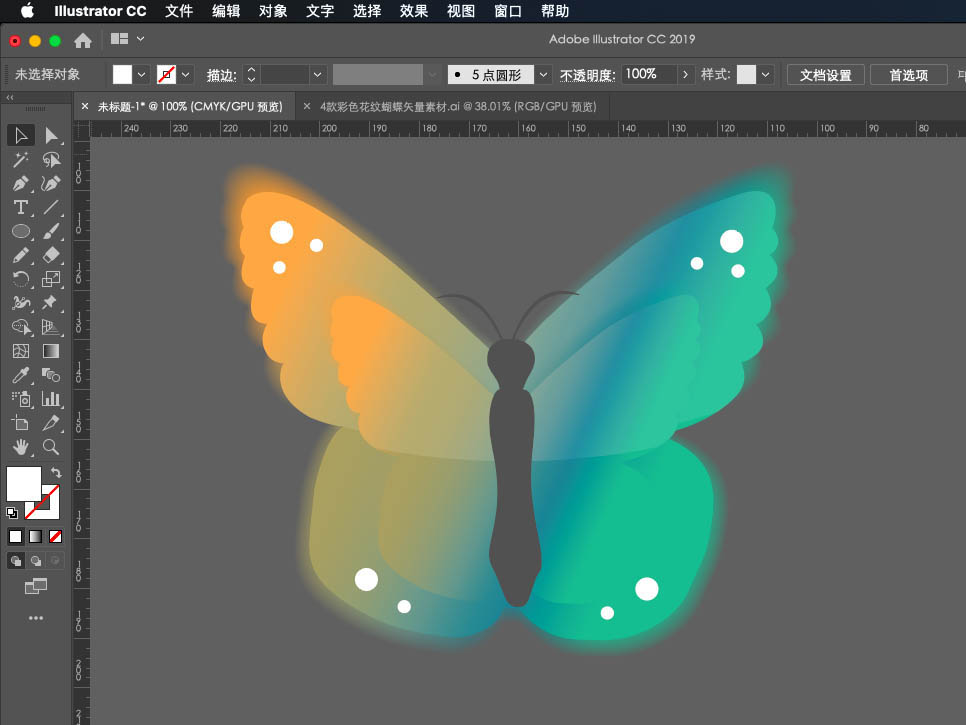Enable Draw Behind mode
The height and width of the screenshot is (725, 966).
coord(36,561)
